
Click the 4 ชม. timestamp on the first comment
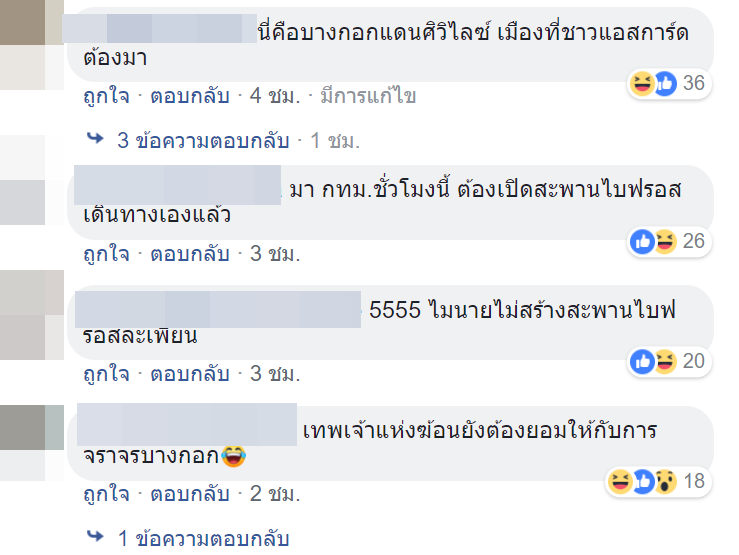point(275,97)
